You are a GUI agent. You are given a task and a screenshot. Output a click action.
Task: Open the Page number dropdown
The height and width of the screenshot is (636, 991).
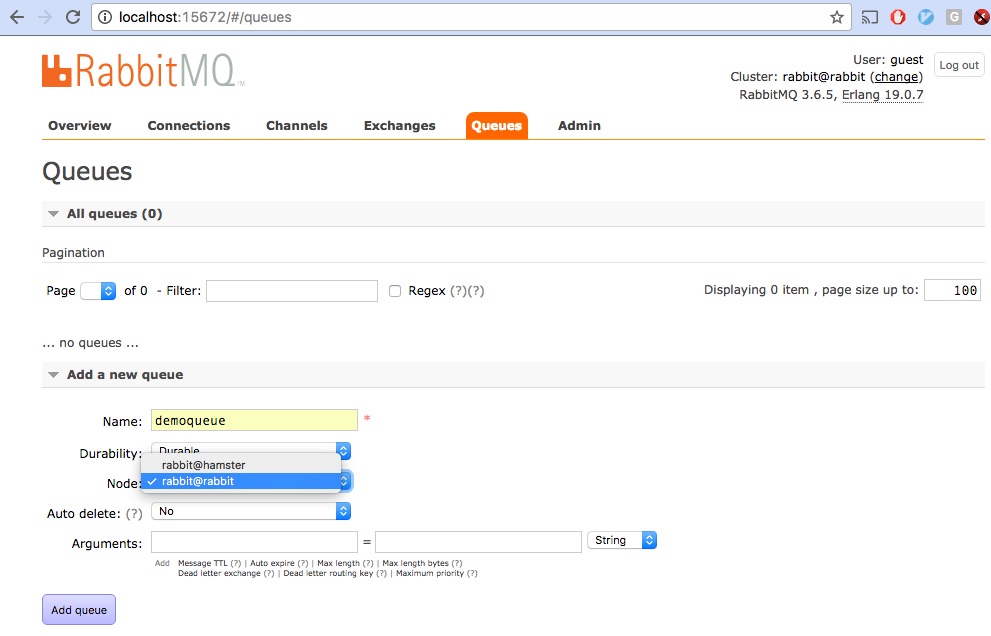tap(98, 291)
